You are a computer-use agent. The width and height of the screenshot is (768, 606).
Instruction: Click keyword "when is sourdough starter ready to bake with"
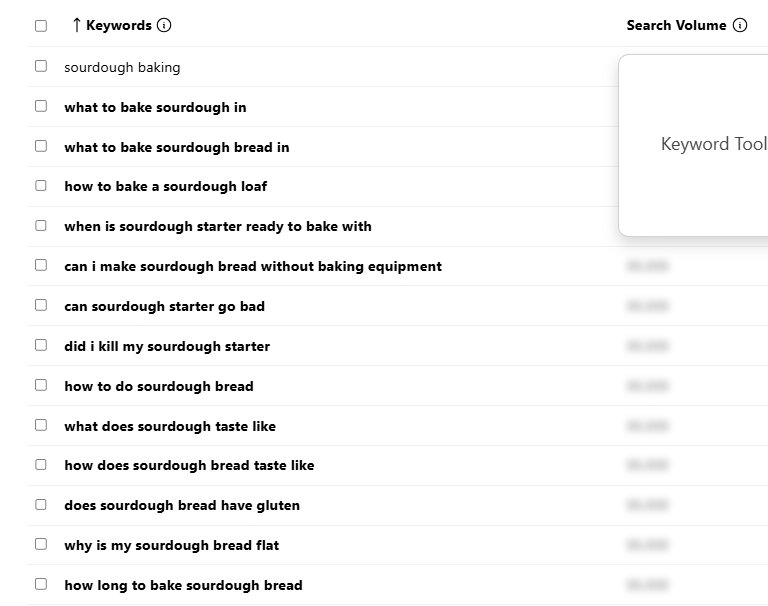click(217, 226)
